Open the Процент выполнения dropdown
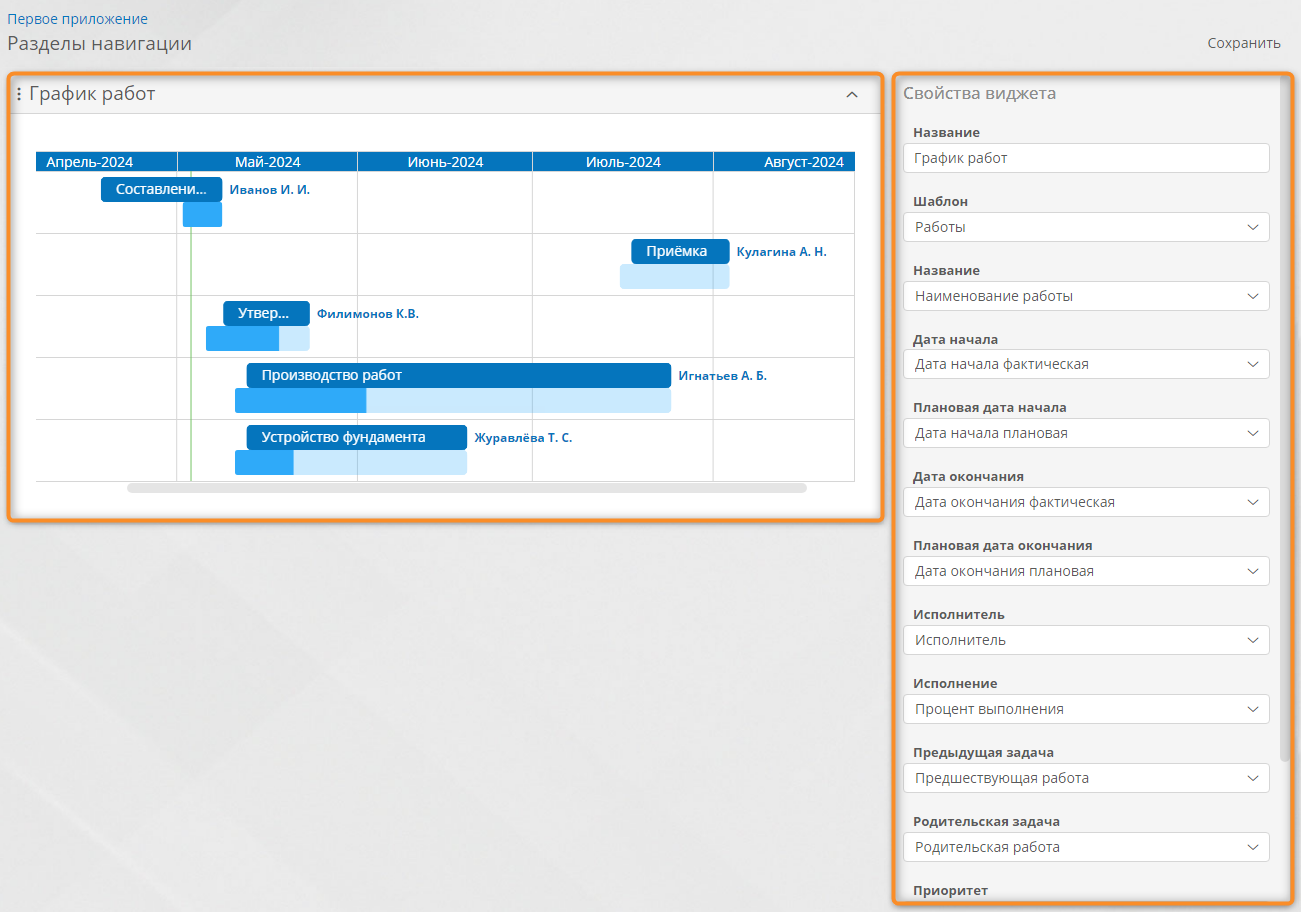The image size is (1301, 912). pos(1085,710)
